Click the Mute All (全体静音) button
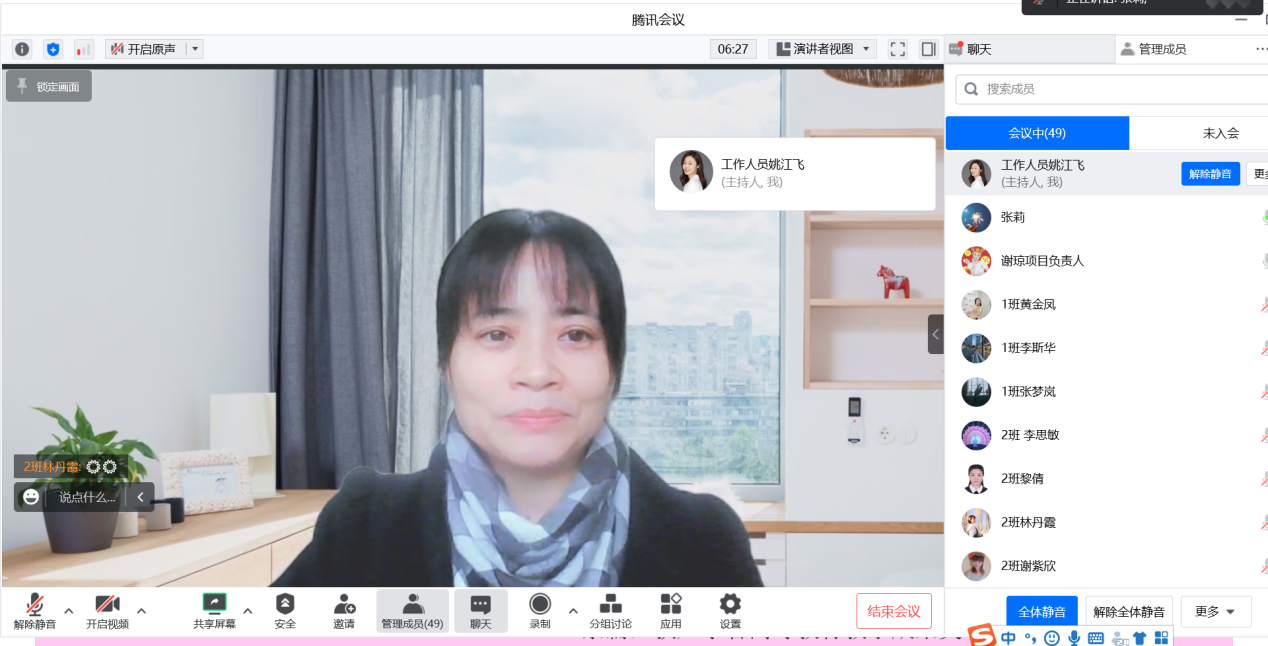 pos(1041,611)
